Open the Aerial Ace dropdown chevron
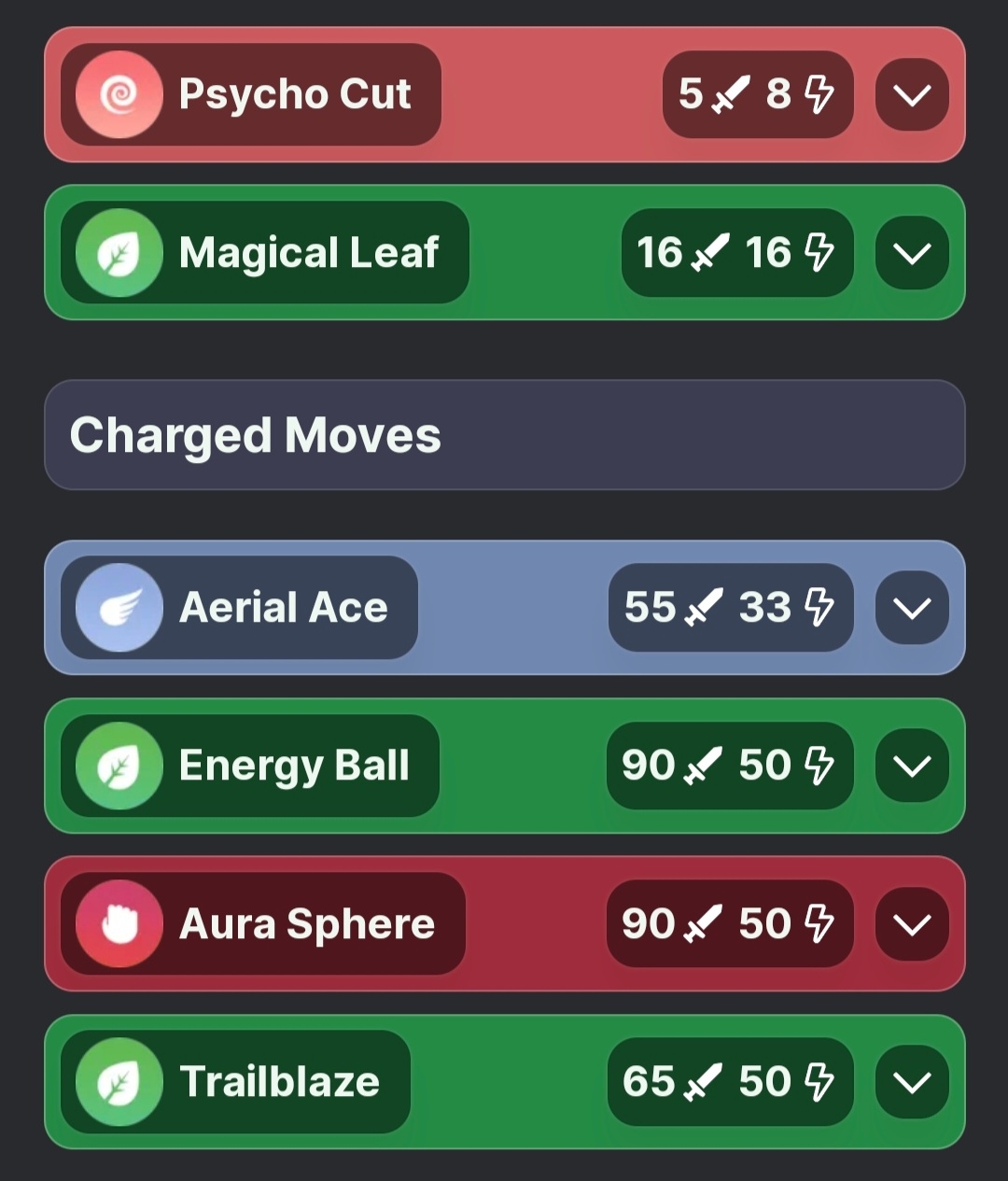 [x=912, y=607]
